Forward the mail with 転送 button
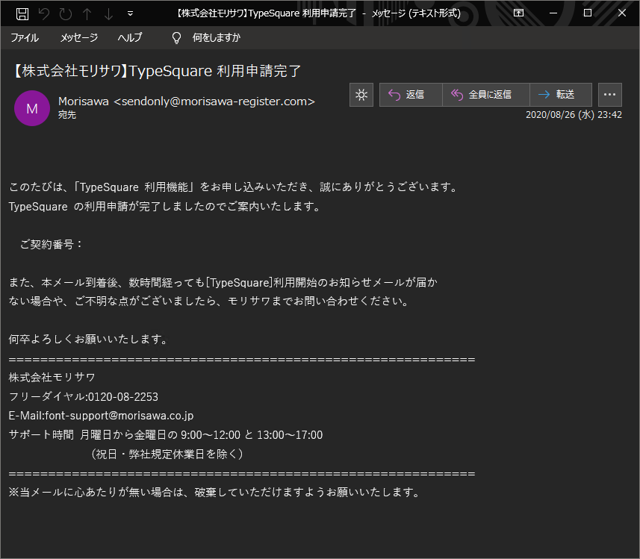The image size is (640, 559). click(560, 95)
